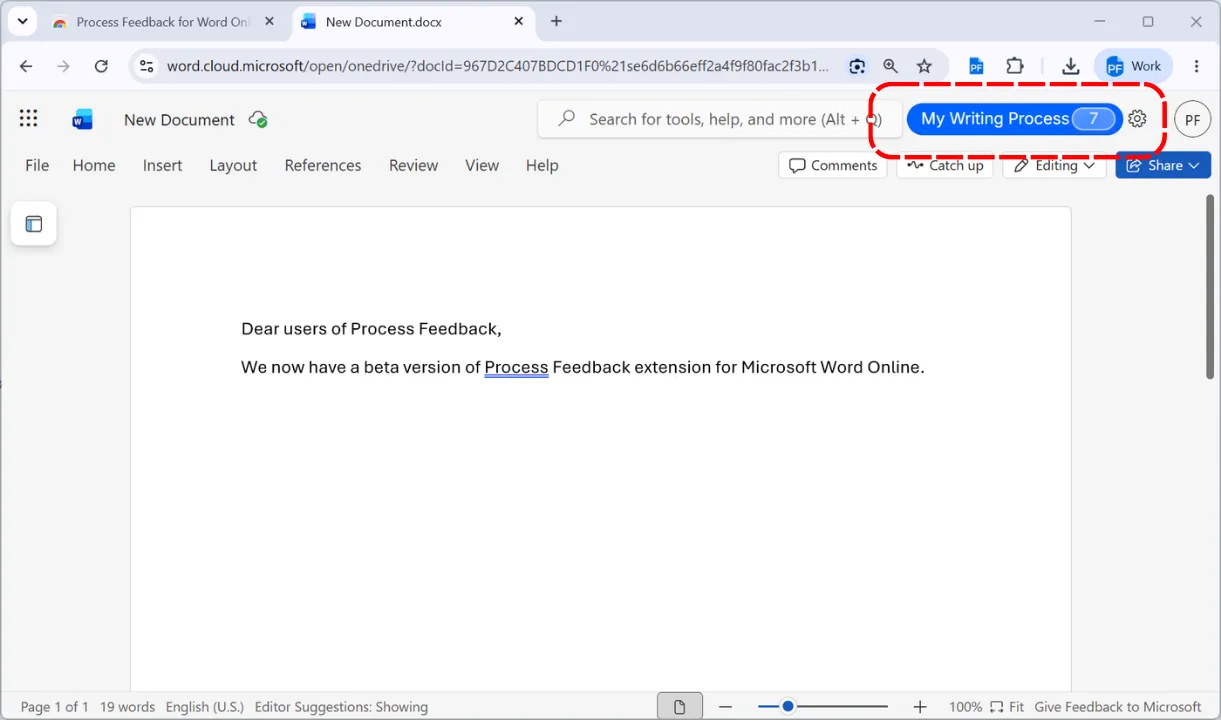Viewport: 1221px width, 723px height.
Task: Zoom out with the minus button
Action: pos(726,707)
